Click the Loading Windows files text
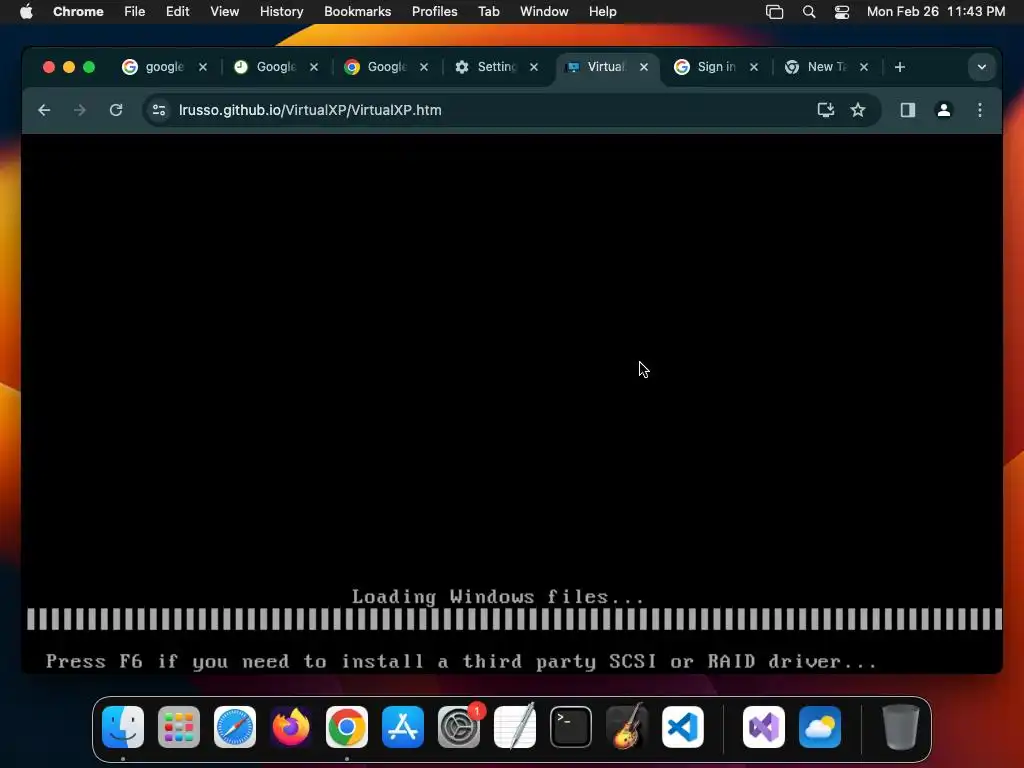Image resolution: width=1024 pixels, height=768 pixels. pyautogui.click(x=498, y=597)
